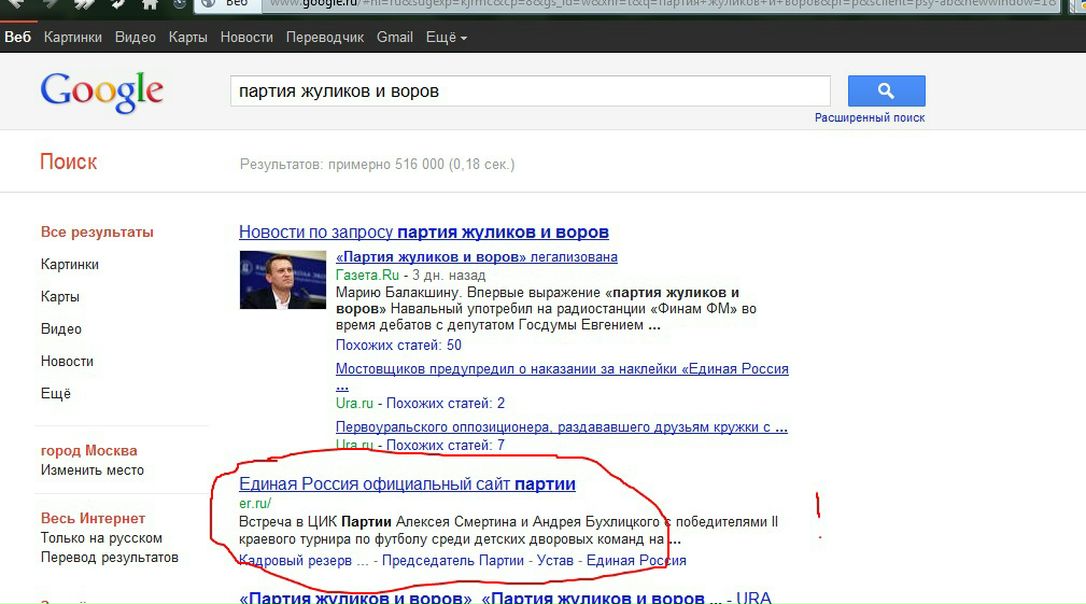
Task: Click Изменить место under город Москва
Action: pyautogui.click(x=92, y=470)
